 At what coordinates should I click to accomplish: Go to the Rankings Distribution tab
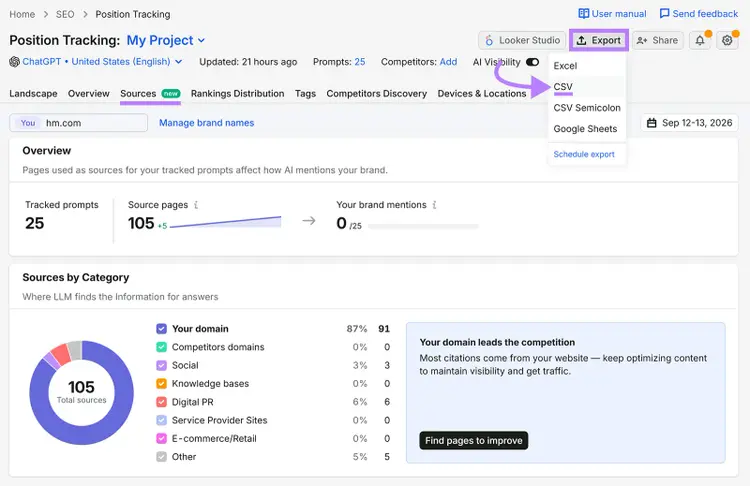click(238, 94)
